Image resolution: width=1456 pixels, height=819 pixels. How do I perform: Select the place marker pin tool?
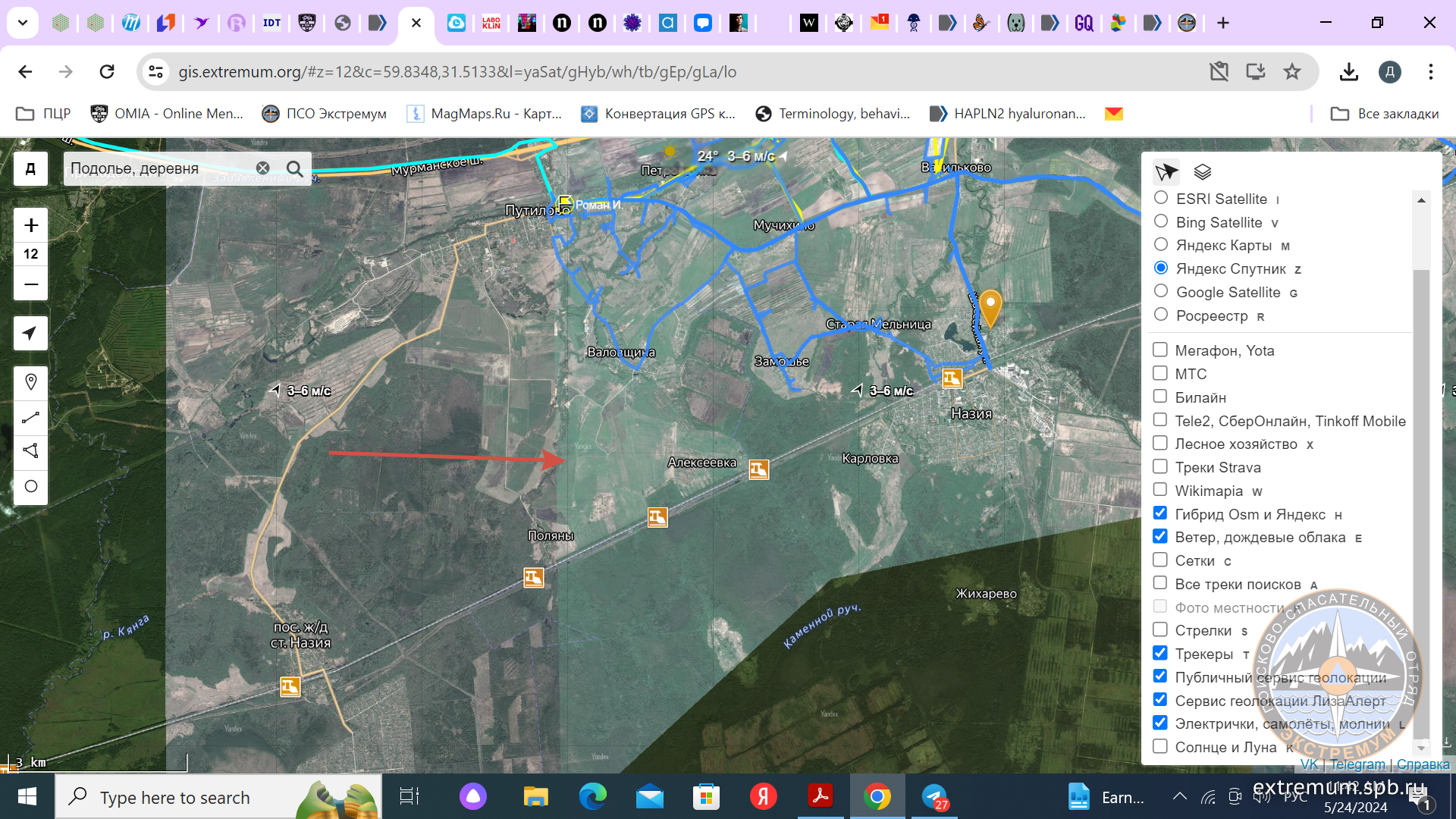pyautogui.click(x=31, y=381)
